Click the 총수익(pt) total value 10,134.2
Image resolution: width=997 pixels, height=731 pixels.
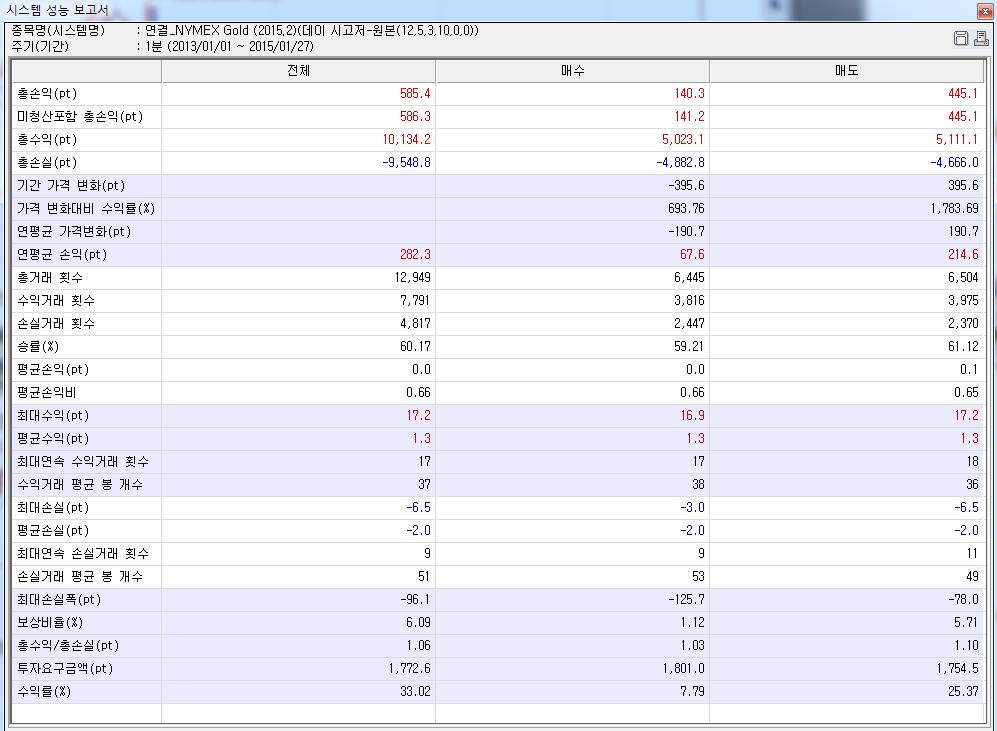click(401, 140)
